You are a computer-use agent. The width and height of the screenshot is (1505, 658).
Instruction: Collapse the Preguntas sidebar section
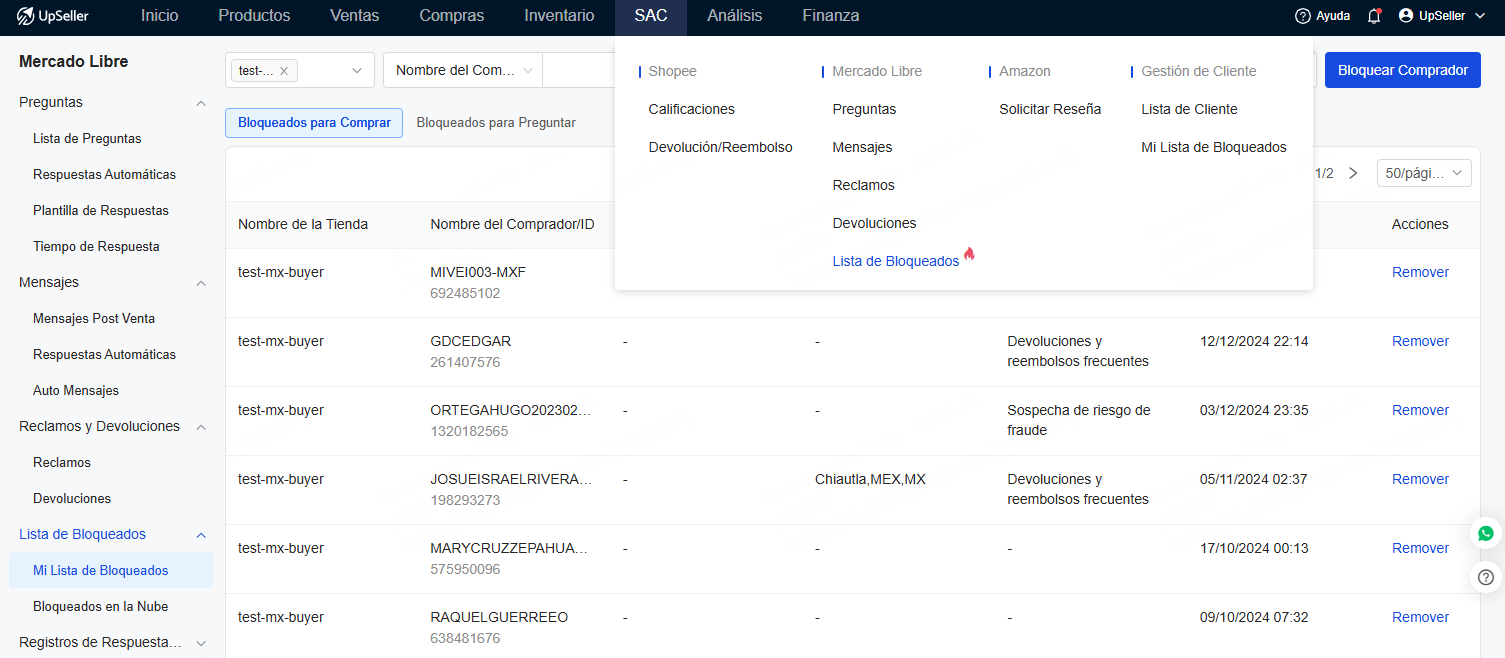point(201,103)
